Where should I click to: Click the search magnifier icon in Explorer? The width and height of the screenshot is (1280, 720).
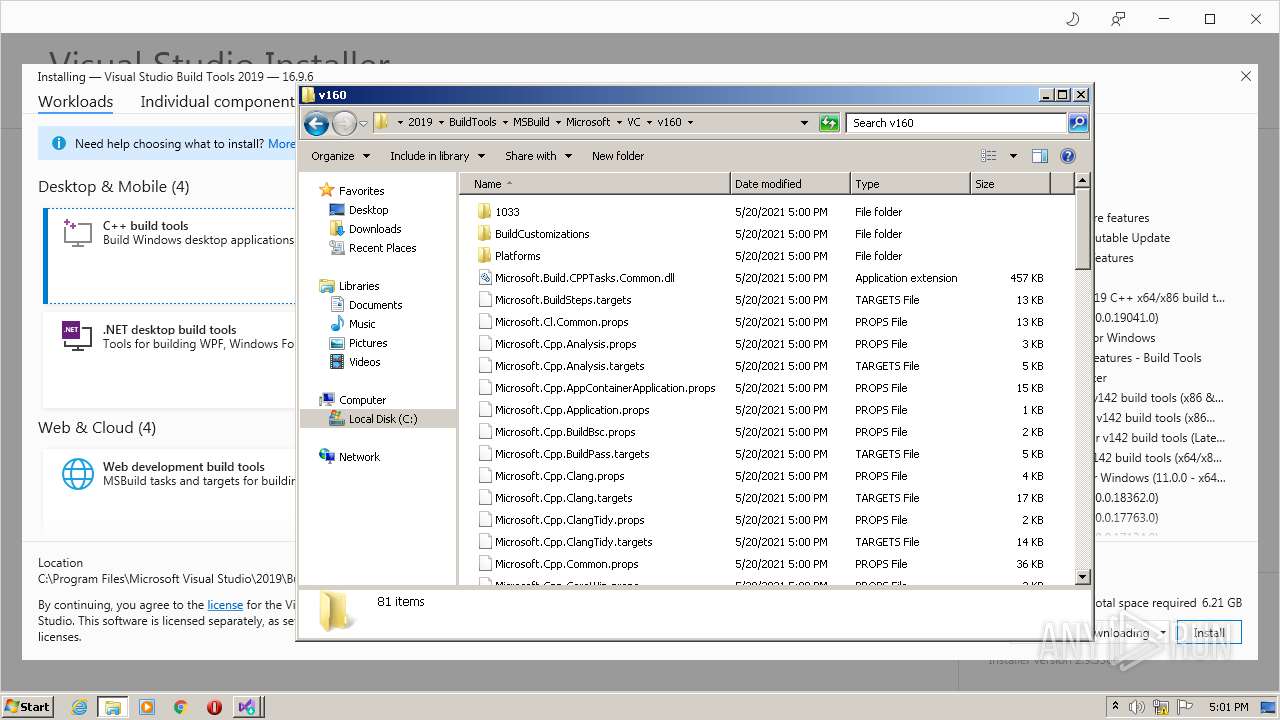1077,123
